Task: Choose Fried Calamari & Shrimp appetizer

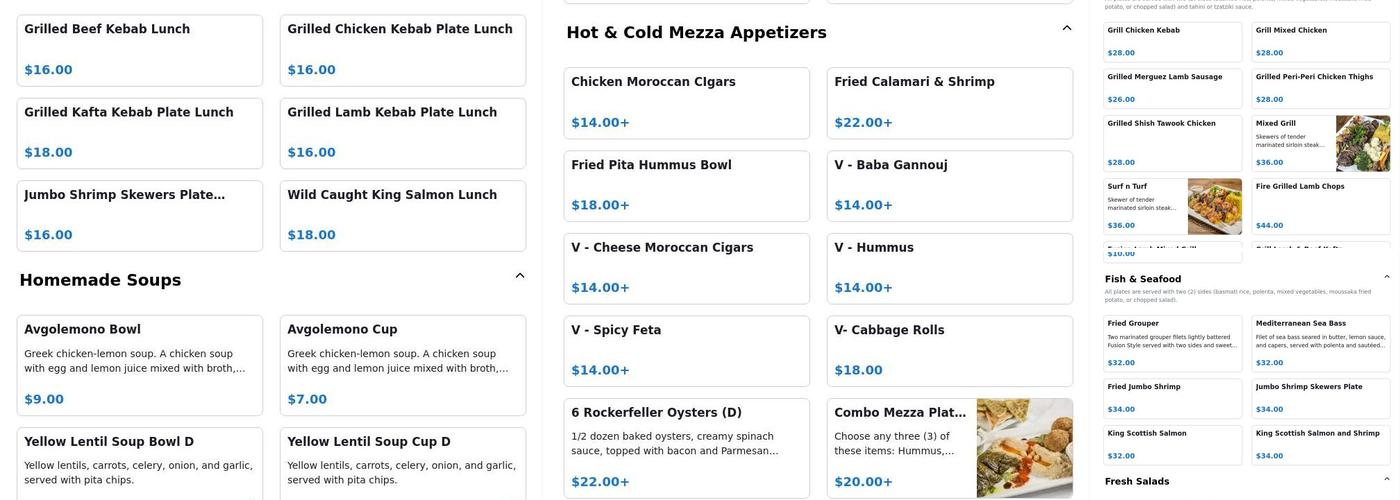Action: (x=949, y=103)
